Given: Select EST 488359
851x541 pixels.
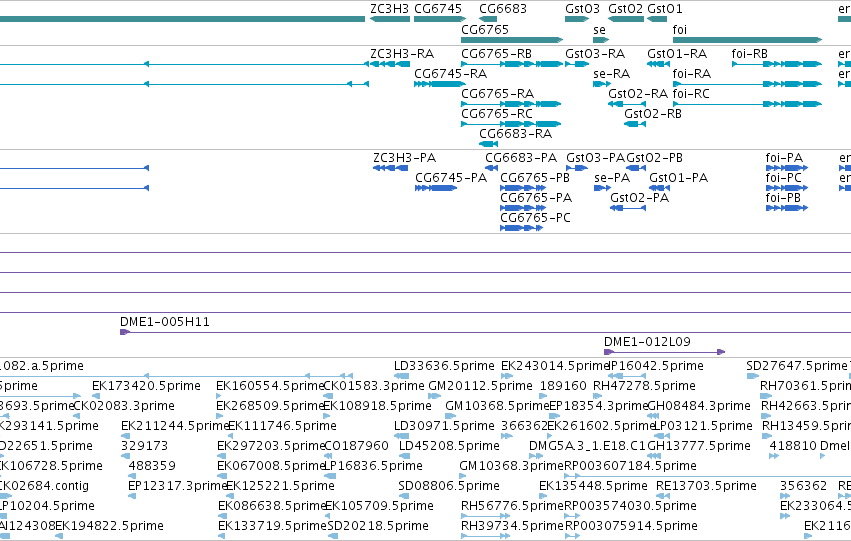Looking at the screenshot, I should point(132,476).
